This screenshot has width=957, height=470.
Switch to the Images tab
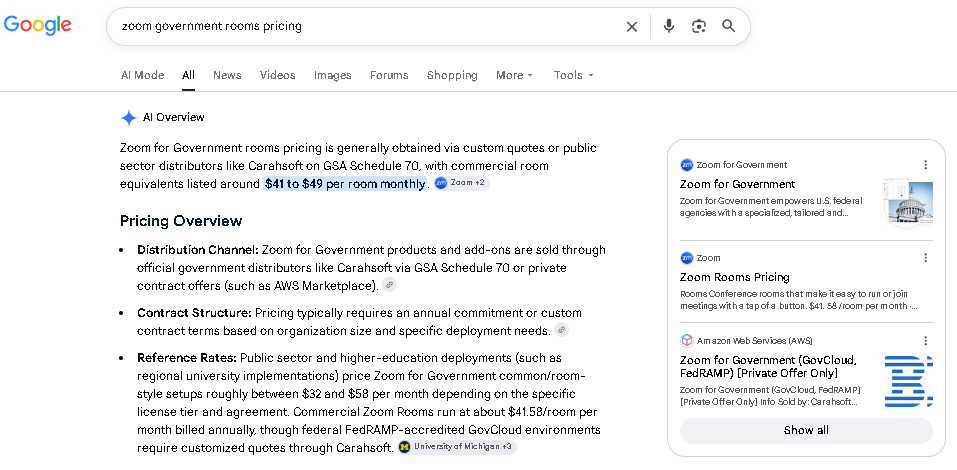tap(333, 75)
